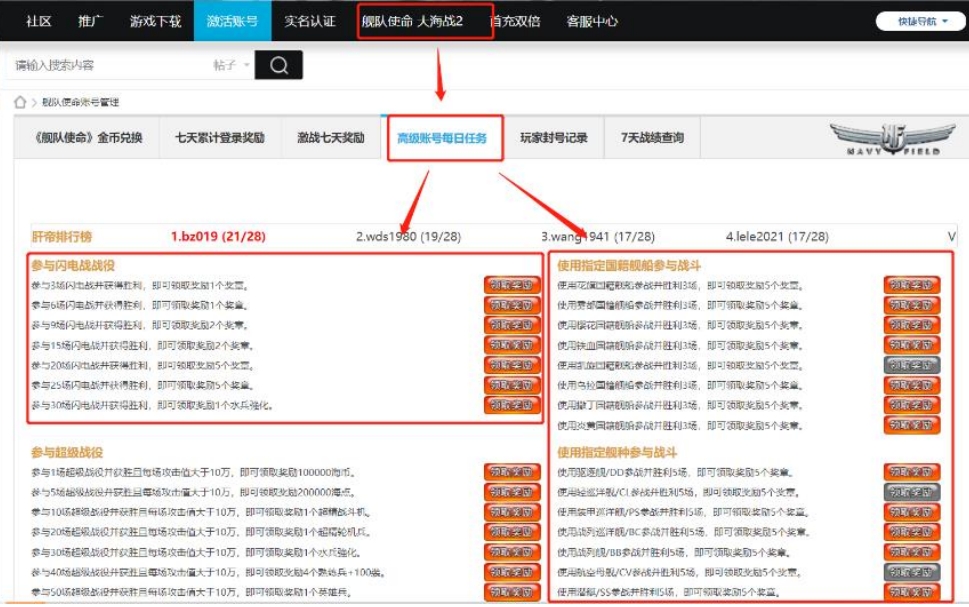The image size is (969, 607).
Task: Switch to 高级账号每日任务 tab
Action: pos(442,138)
